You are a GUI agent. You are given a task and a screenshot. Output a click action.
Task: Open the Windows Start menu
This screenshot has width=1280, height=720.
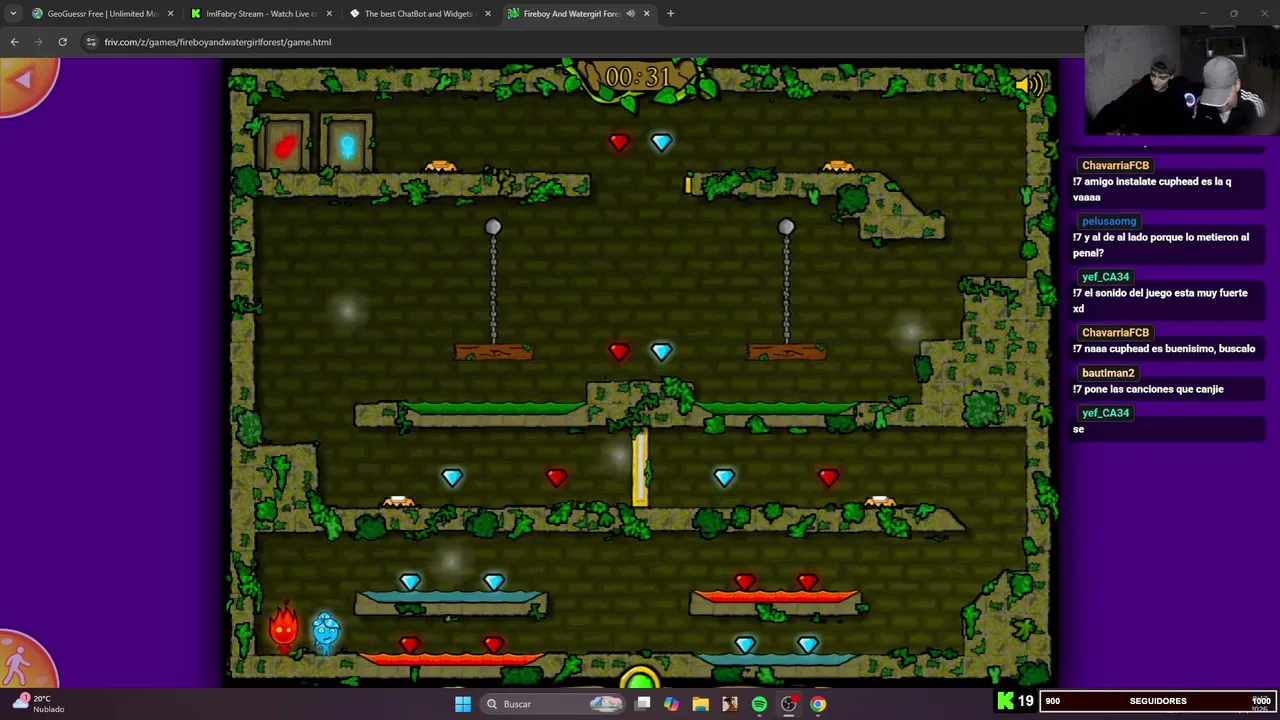(463, 704)
